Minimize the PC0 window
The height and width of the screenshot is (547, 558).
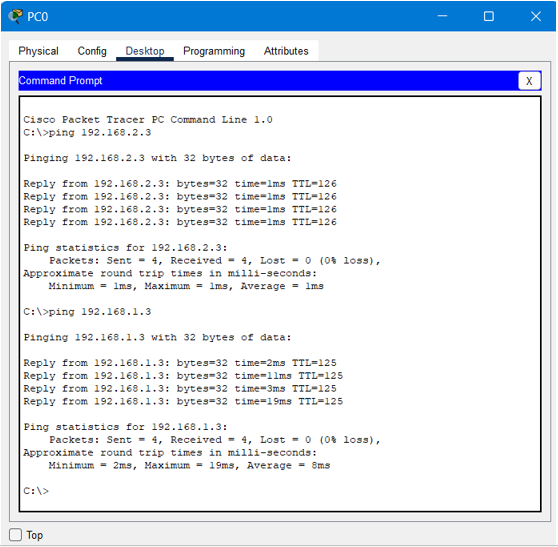[442, 16]
